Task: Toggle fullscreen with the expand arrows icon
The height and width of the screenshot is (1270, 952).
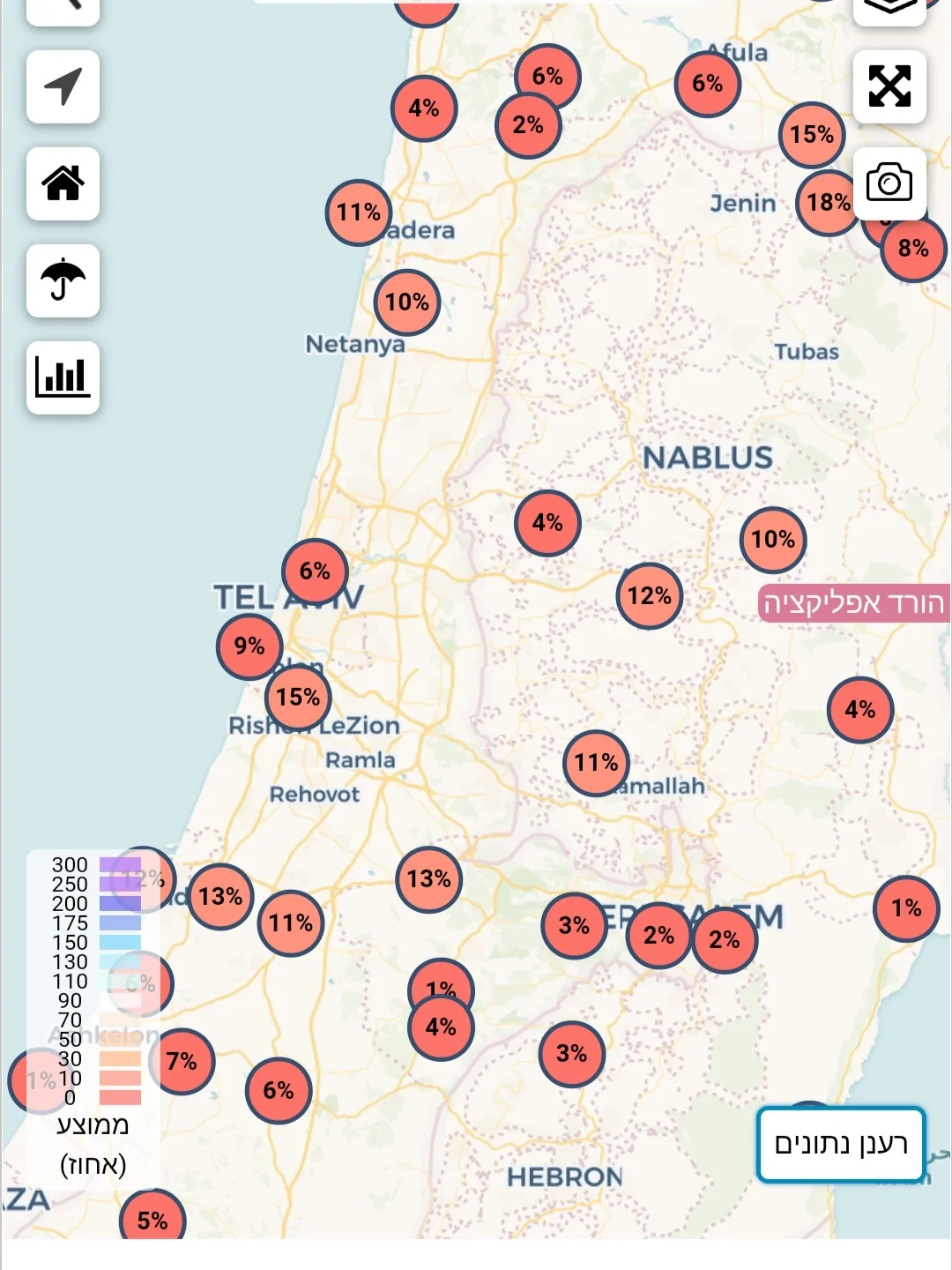Action: click(889, 86)
